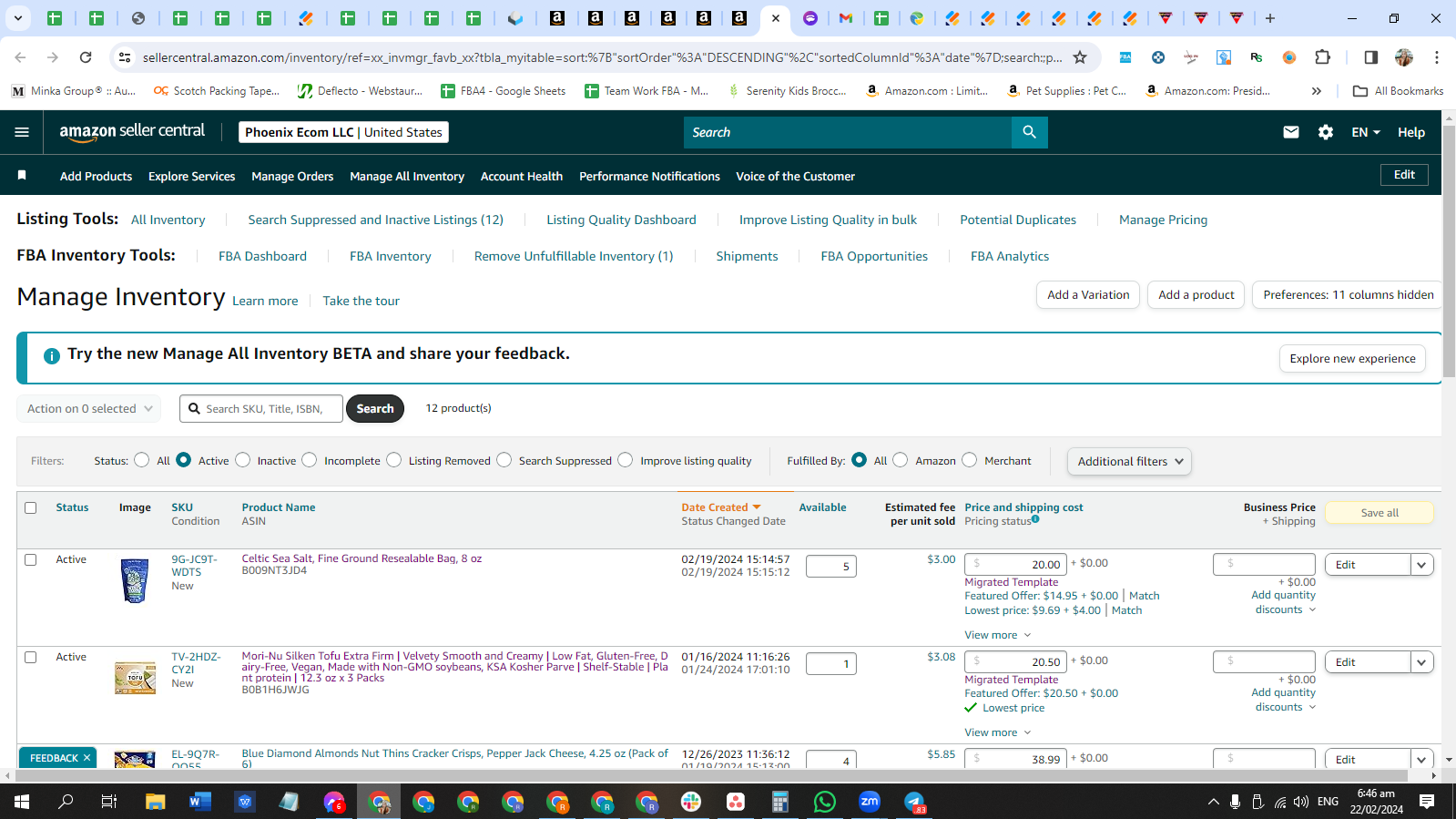The height and width of the screenshot is (819, 1456).
Task: Open Preferences: 11 columns hidden
Action: [x=1348, y=294]
